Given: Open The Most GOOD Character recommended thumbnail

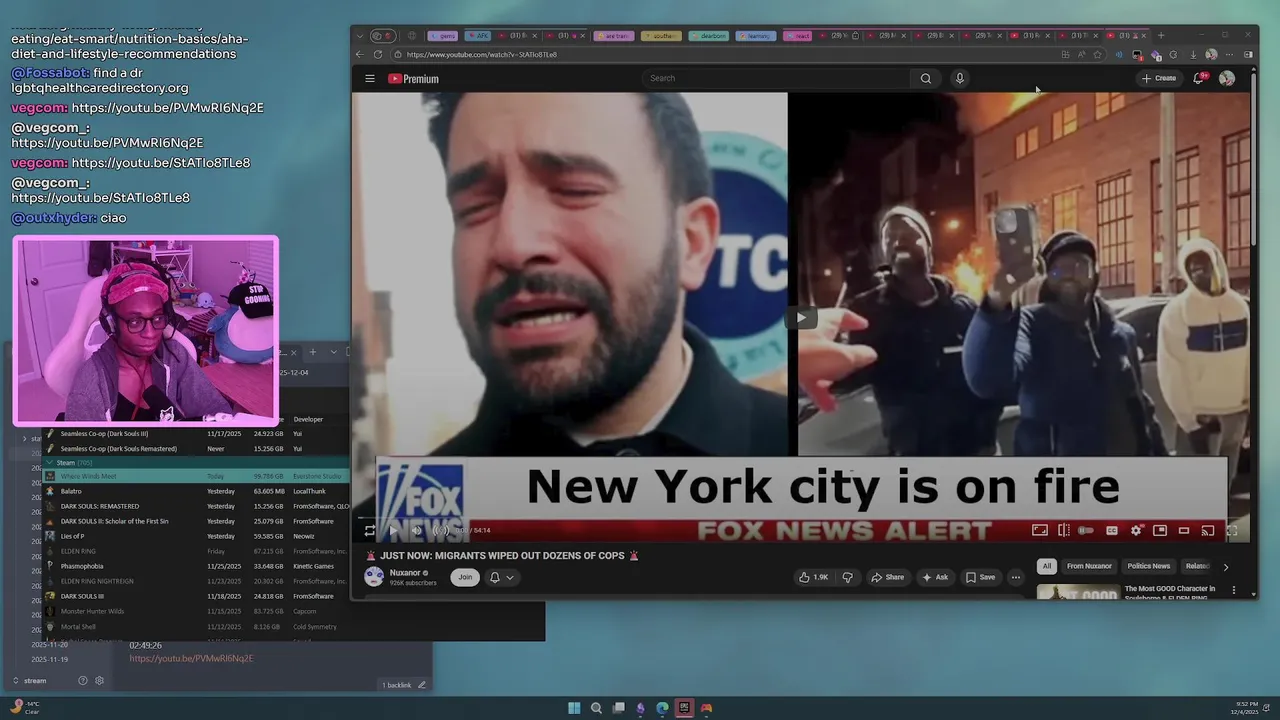Looking at the screenshot, I should [1078, 592].
